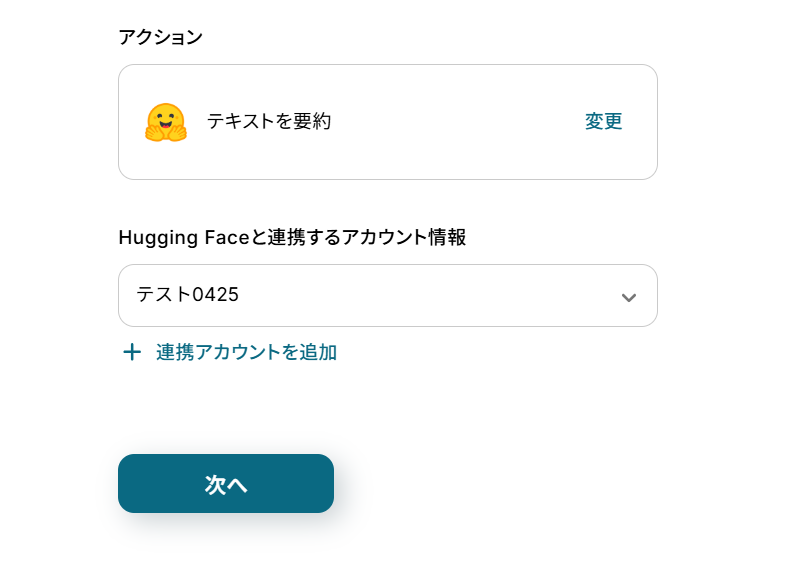Add a linked account with plus sign
This screenshot has width=787, height=567.
pyautogui.click(x=131, y=352)
